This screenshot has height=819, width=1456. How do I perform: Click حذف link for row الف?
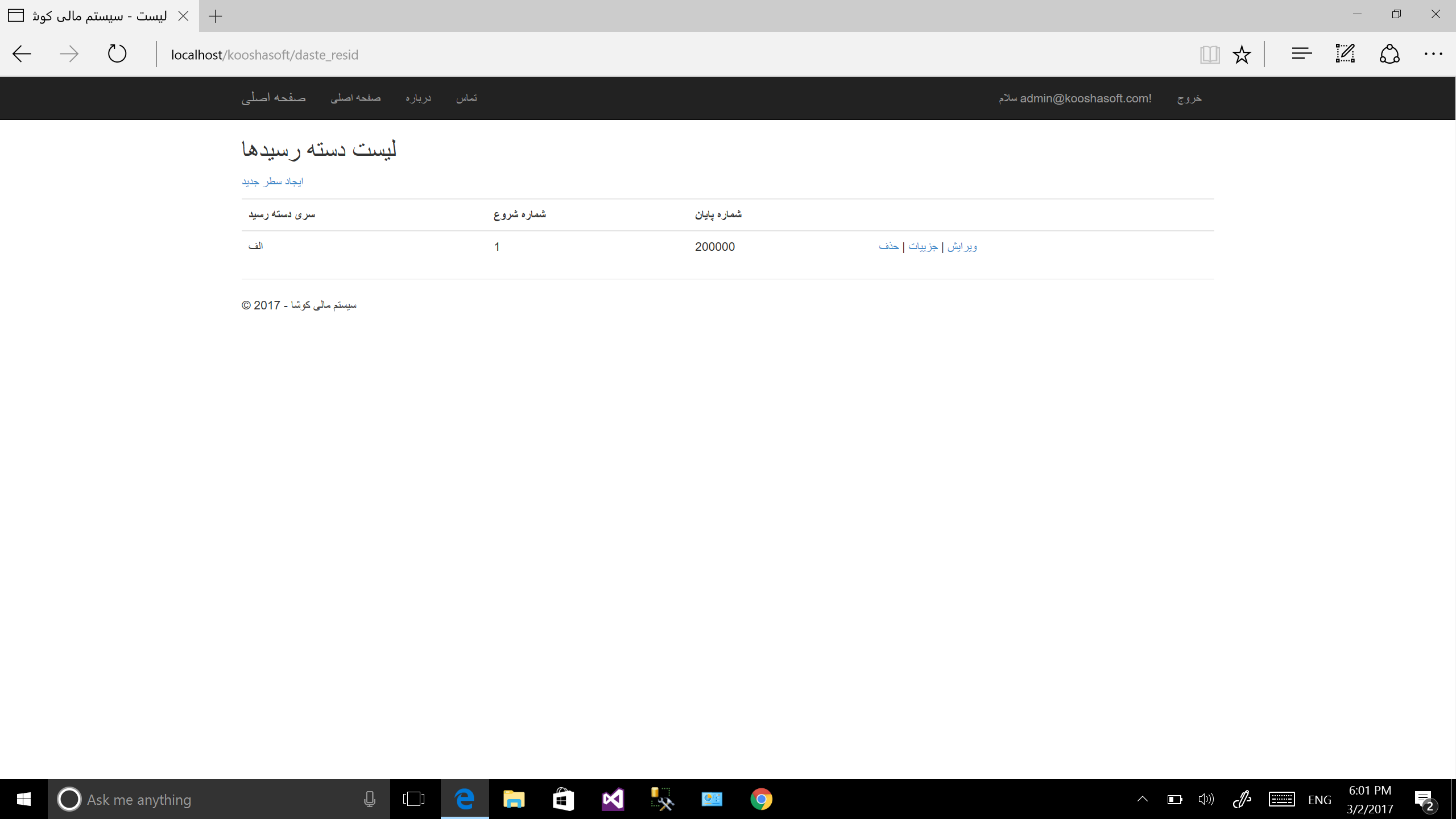888,246
